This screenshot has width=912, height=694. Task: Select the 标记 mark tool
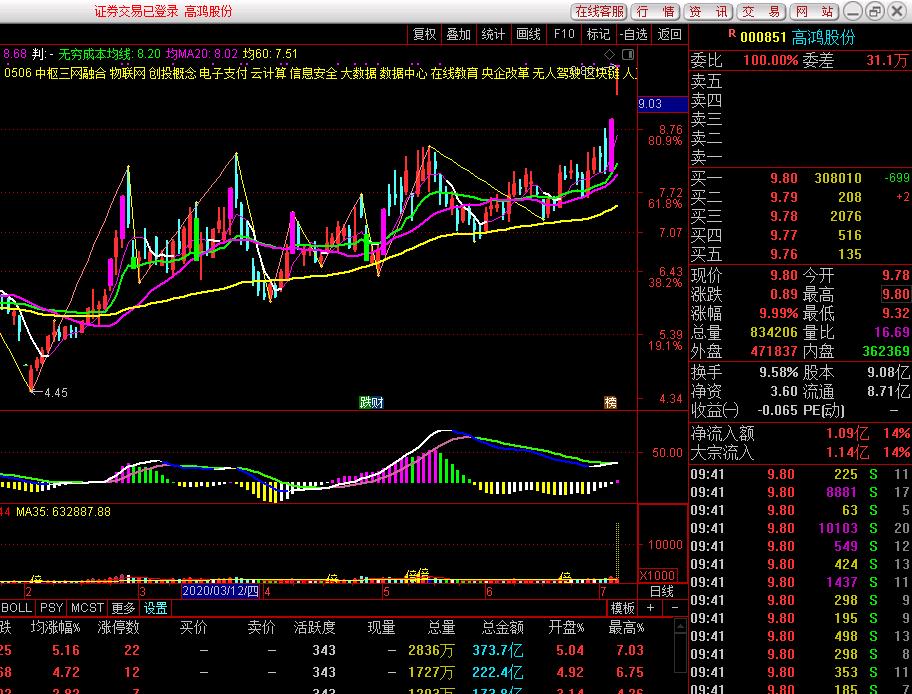pos(598,34)
